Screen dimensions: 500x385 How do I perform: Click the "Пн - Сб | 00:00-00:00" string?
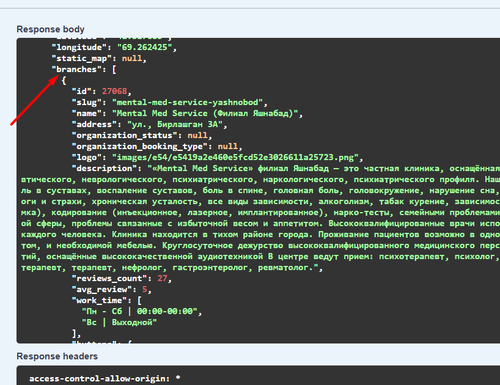140,311
